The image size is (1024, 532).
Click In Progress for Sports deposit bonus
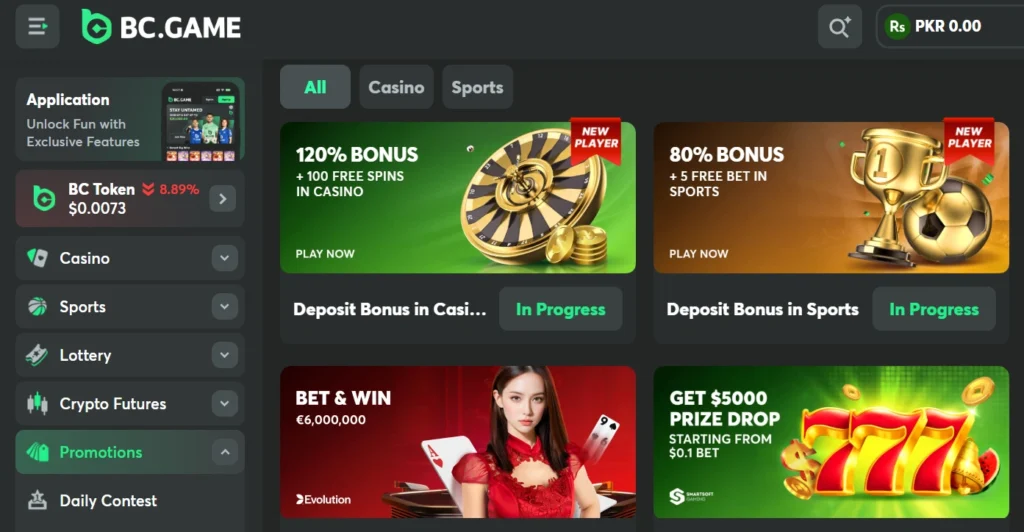tap(934, 309)
